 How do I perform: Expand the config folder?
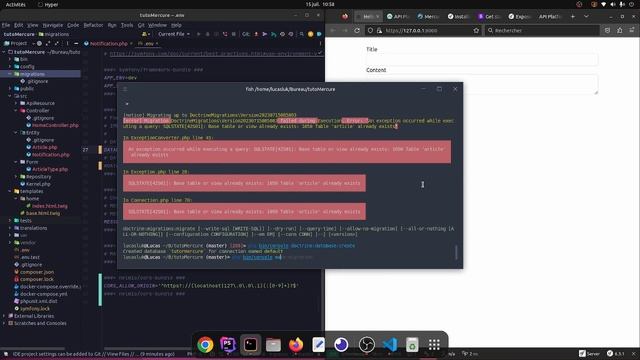(10, 67)
